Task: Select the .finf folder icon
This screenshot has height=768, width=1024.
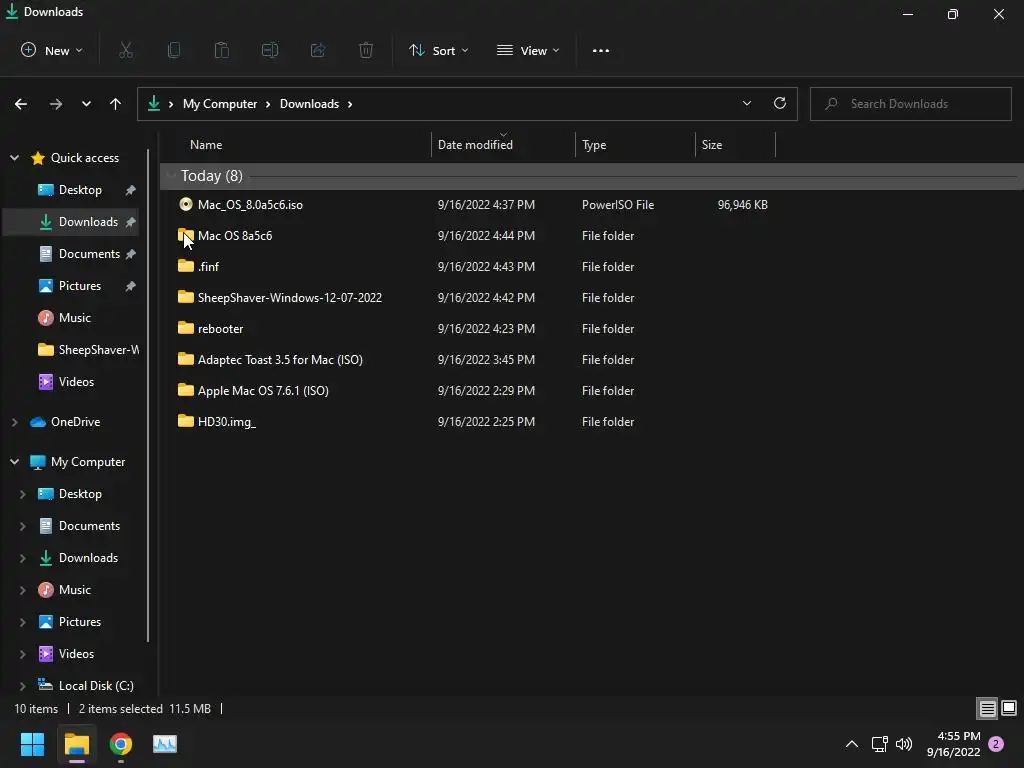Action: pos(186,266)
